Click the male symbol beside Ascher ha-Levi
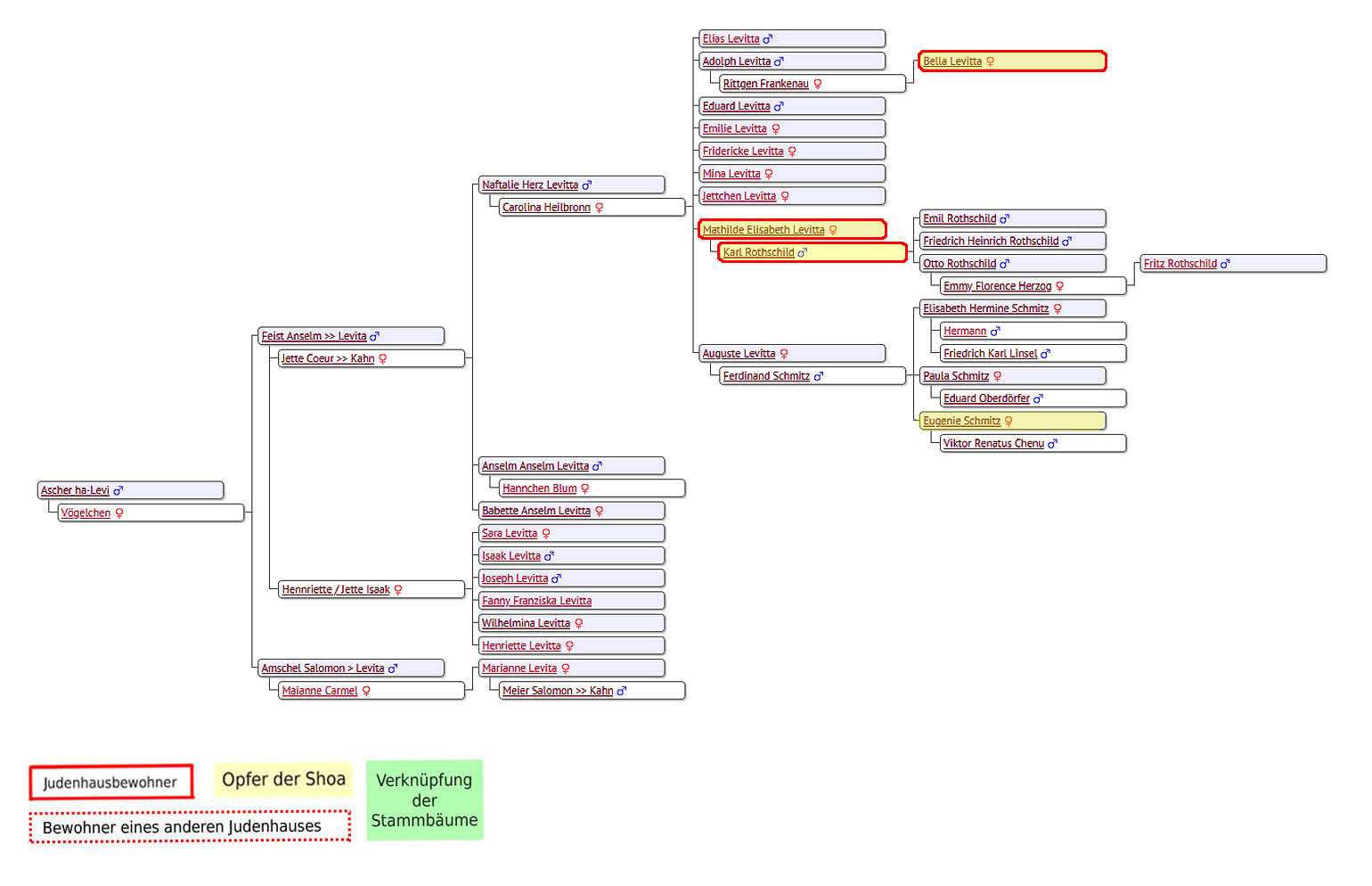 (118, 491)
